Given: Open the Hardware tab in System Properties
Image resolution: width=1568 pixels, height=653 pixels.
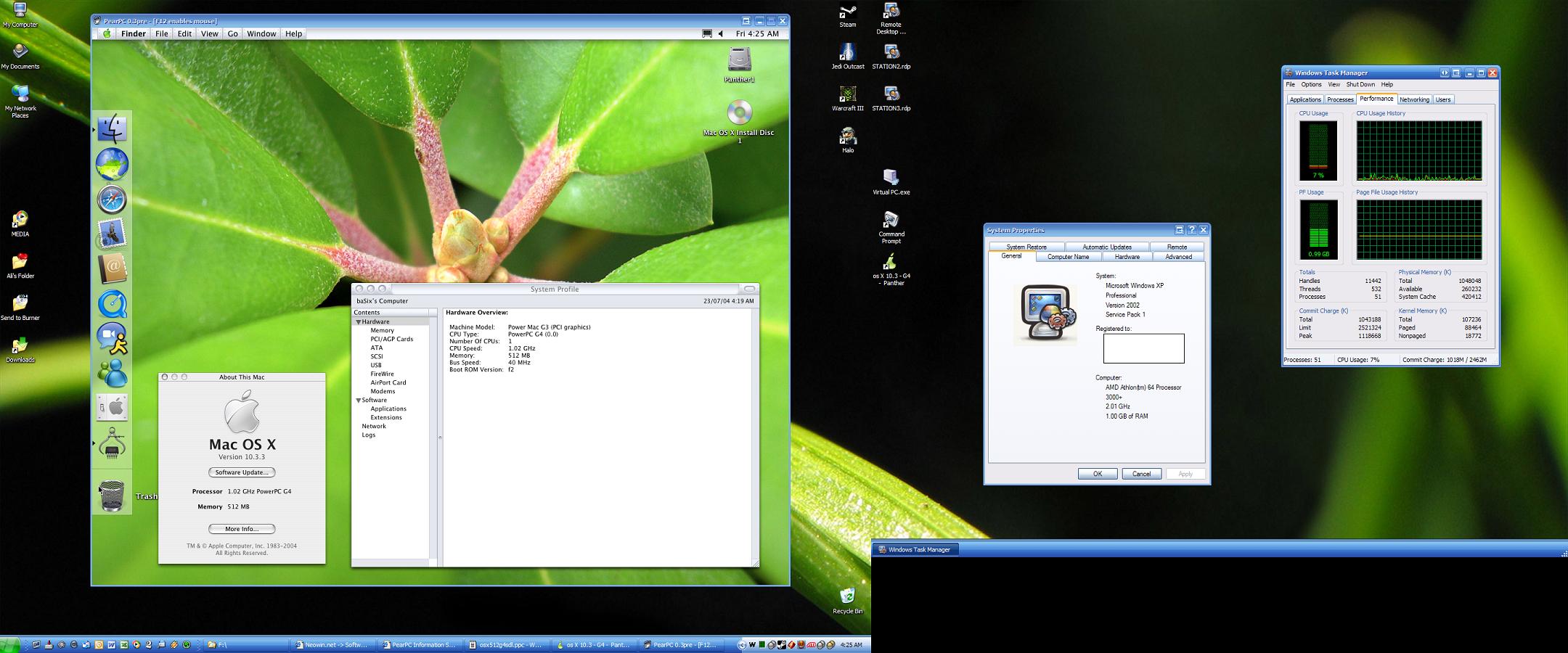Looking at the screenshot, I should 1127,257.
